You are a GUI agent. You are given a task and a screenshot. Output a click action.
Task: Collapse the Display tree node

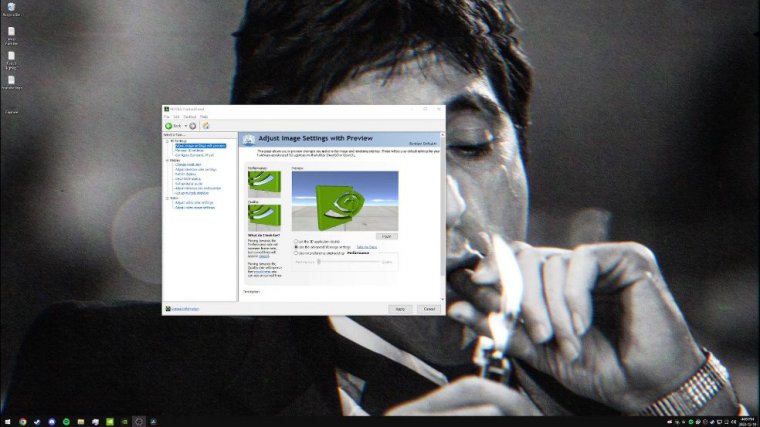tap(167, 160)
